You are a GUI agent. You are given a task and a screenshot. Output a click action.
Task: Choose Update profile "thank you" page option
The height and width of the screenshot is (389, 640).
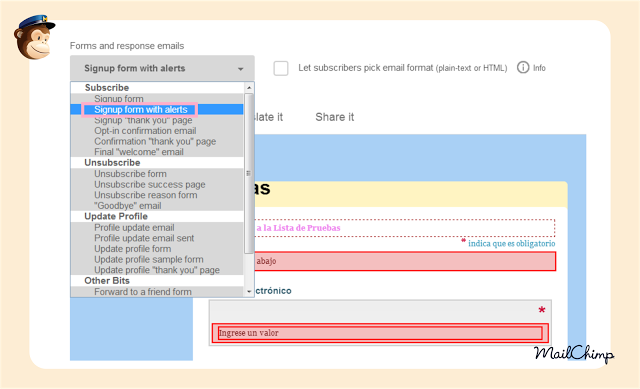tap(157, 270)
